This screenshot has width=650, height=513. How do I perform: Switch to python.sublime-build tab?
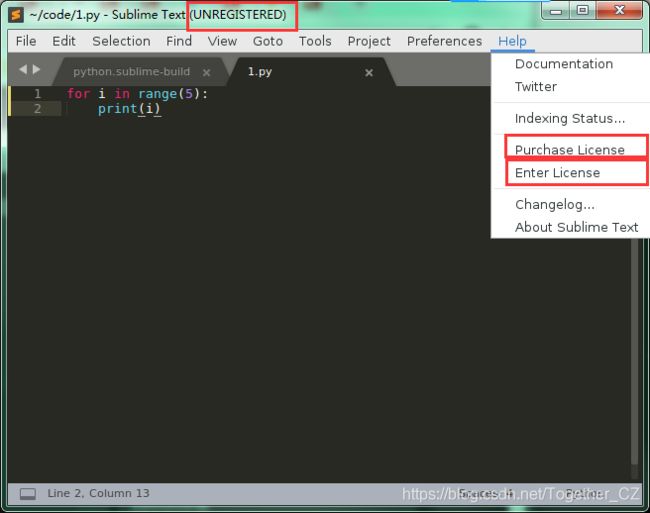(131, 72)
